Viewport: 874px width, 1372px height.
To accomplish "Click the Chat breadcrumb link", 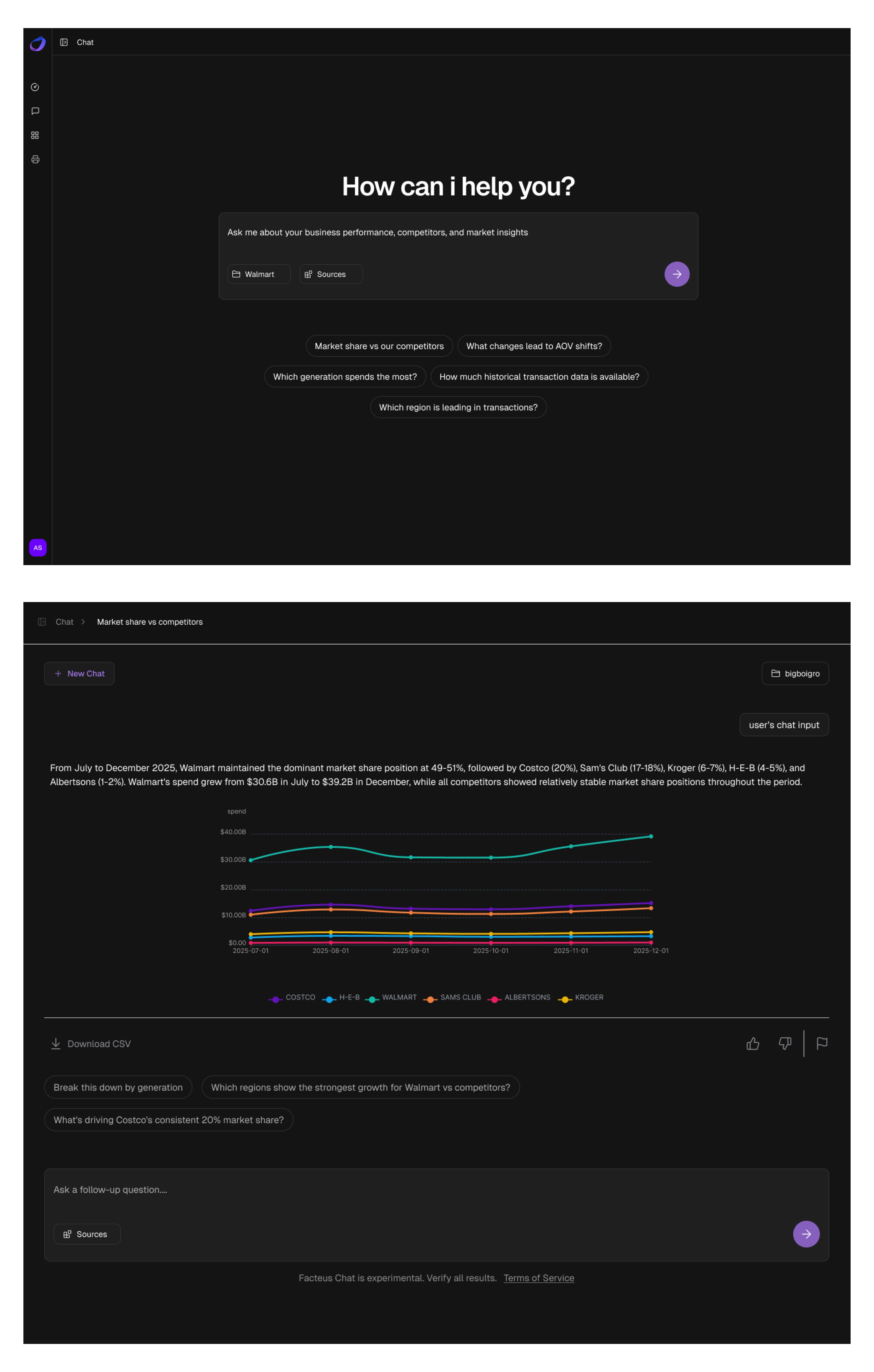I will click(x=64, y=622).
